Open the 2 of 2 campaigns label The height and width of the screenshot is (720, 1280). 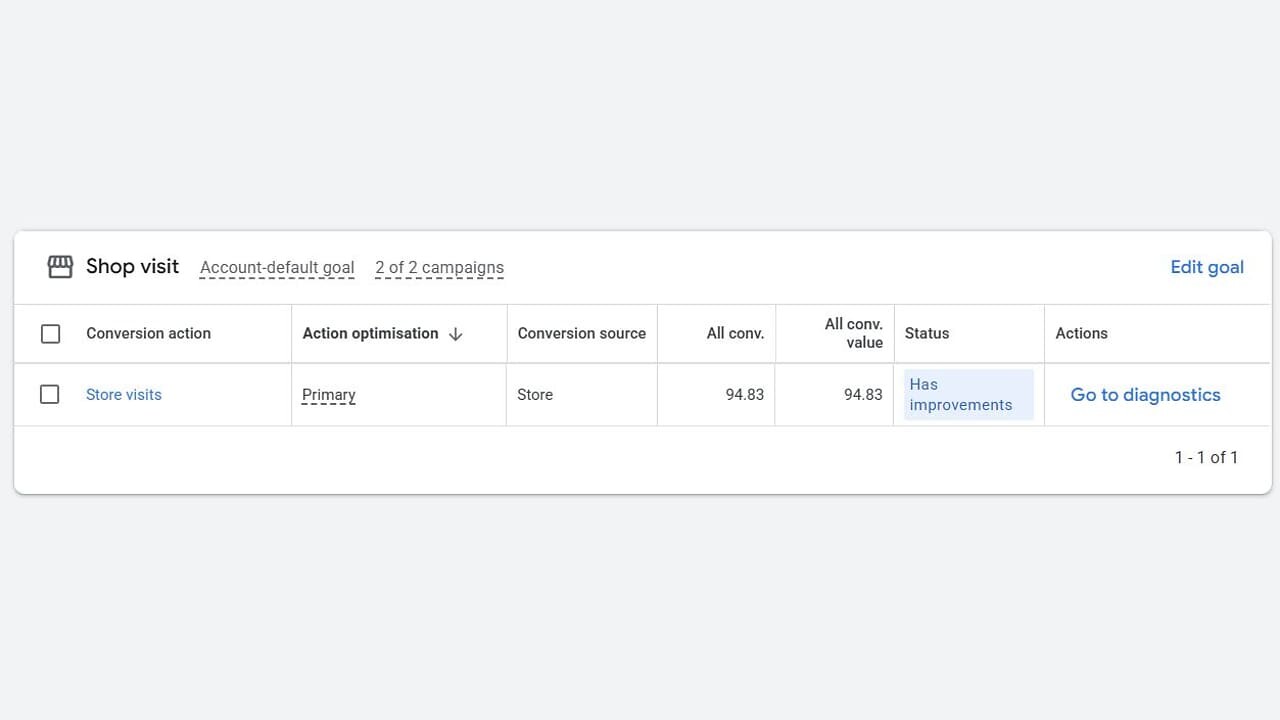point(439,268)
